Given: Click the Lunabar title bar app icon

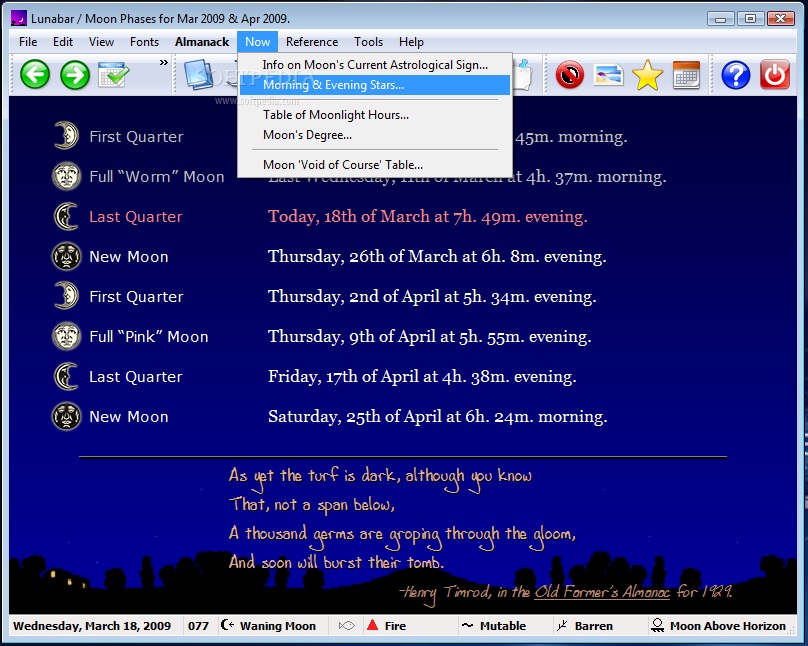Looking at the screenshot, I should coord(19,18).
